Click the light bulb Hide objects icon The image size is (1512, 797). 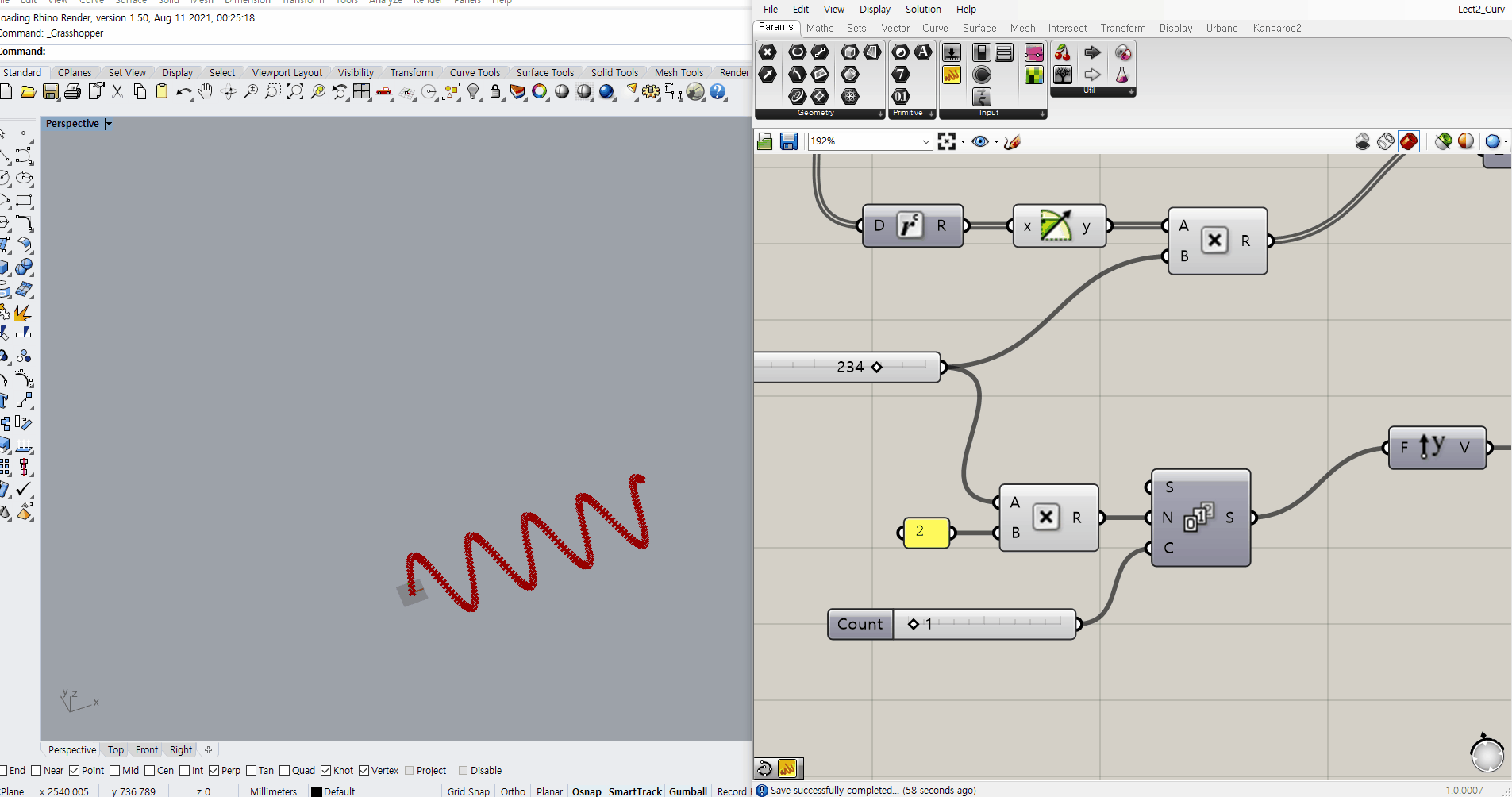(474, 92)
